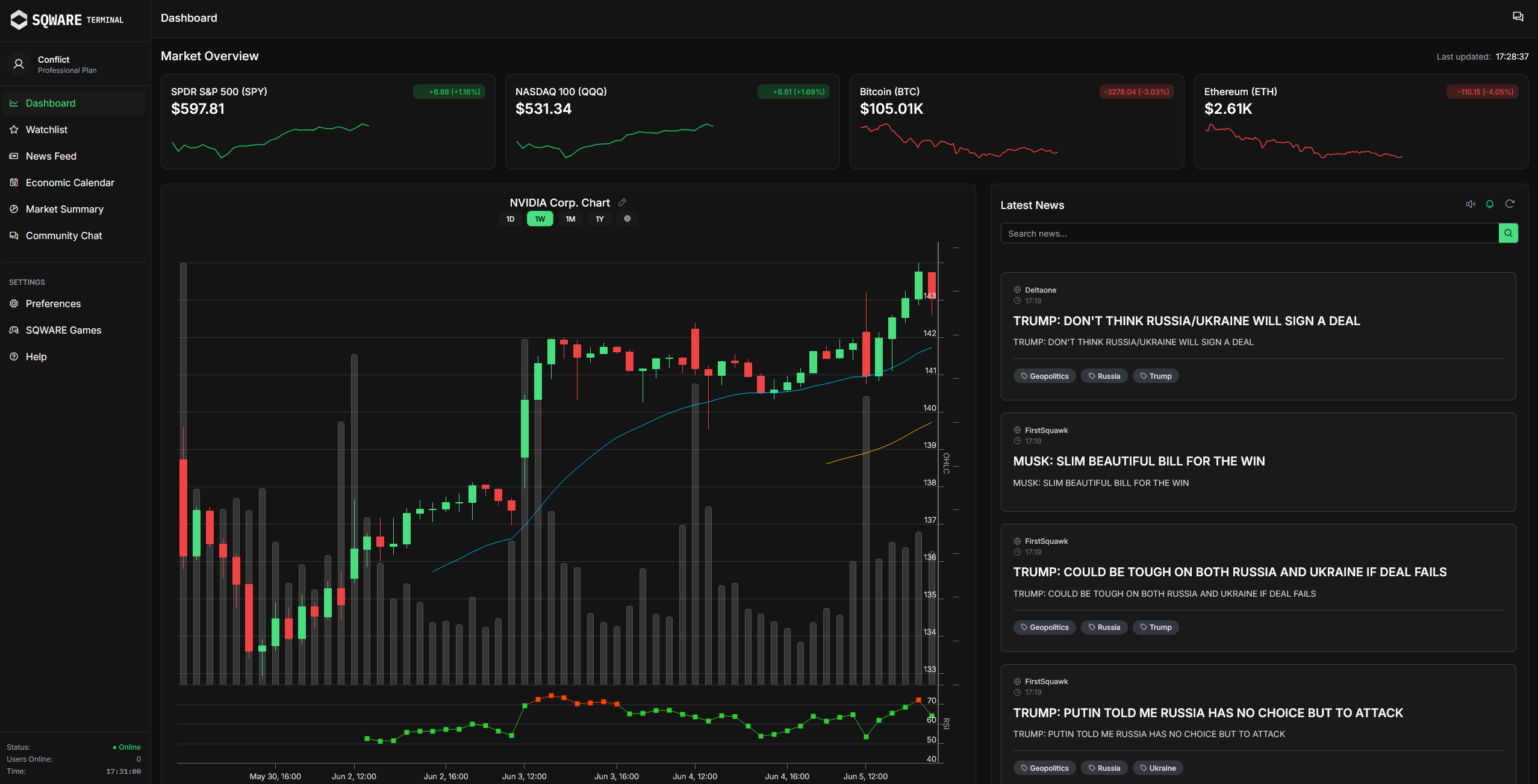Edit chart title with pencil icon

[x=623, y=202]
